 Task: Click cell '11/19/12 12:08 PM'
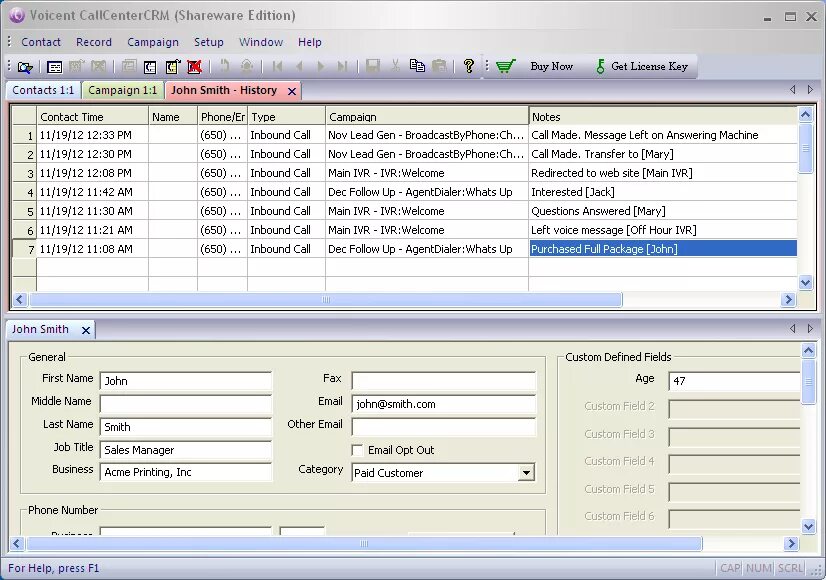(92, 173)
